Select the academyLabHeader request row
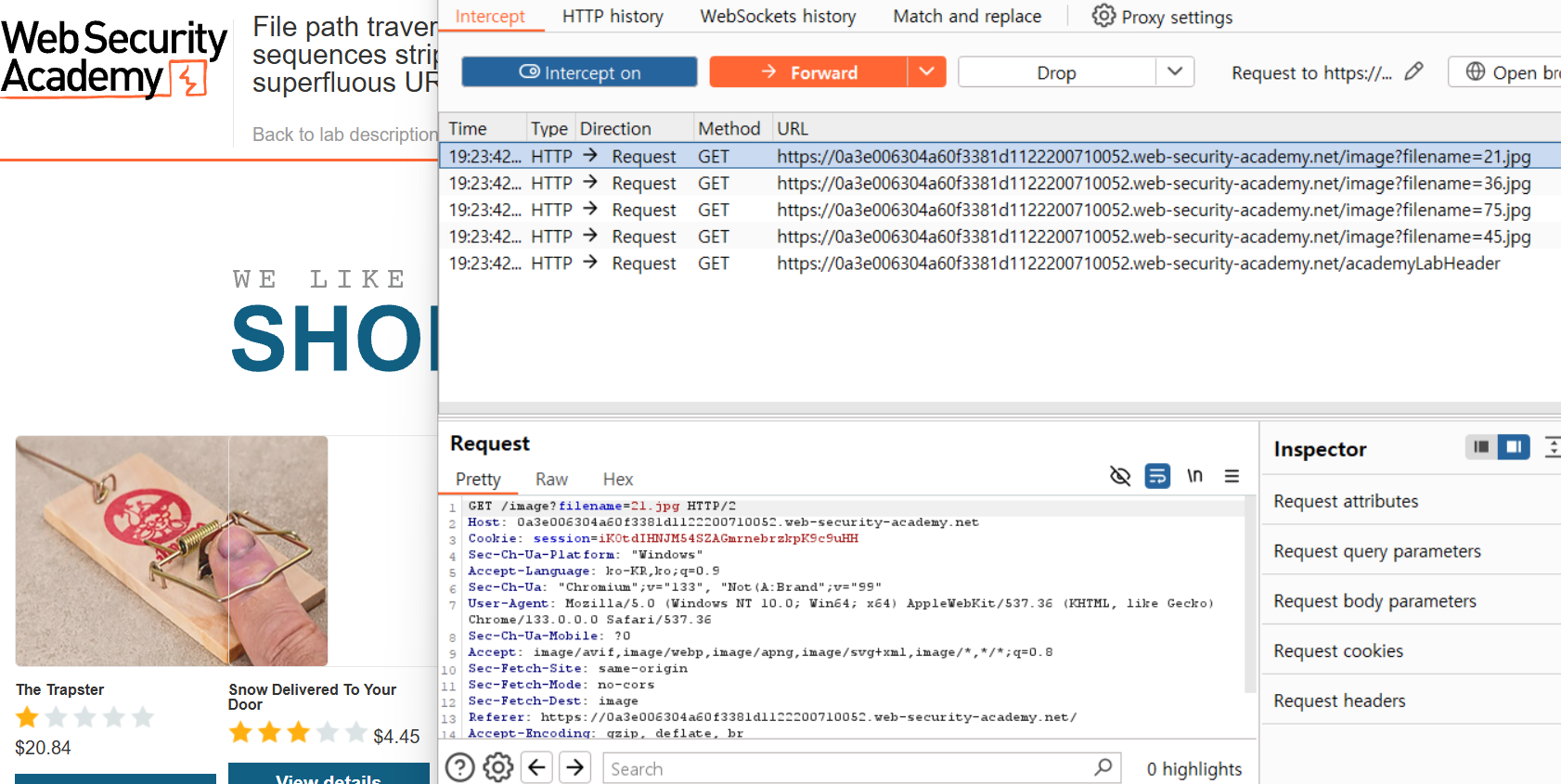The width and height of the screenshot is (1561, 784). (1000, 263)
